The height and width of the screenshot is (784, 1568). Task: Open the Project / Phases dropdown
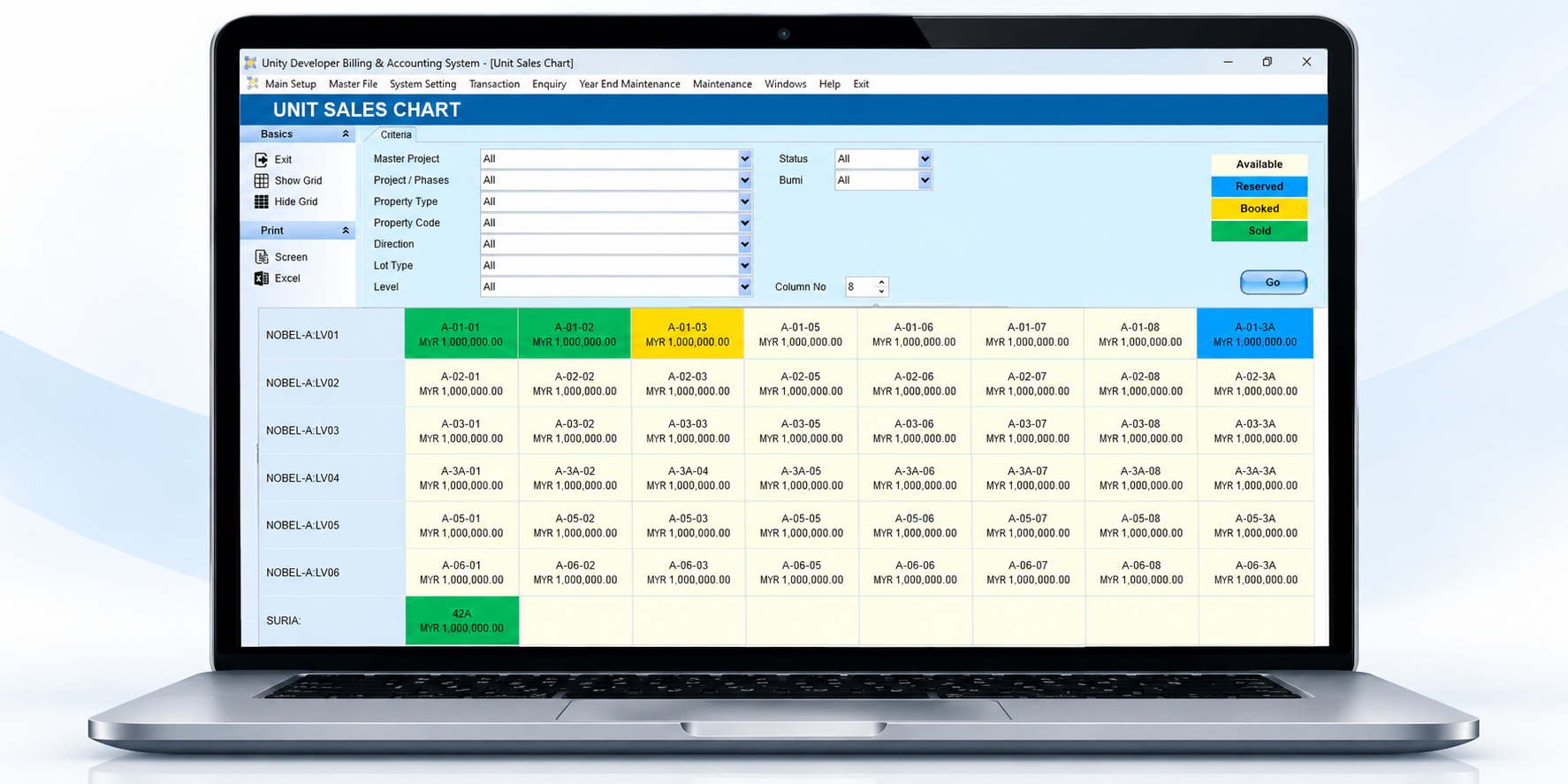tap(744, 180)
